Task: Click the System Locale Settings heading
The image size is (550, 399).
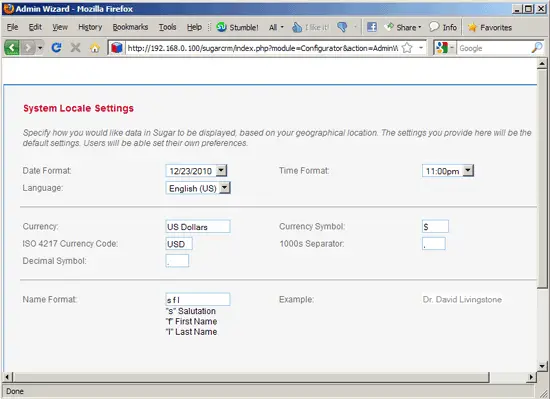Action: pyautogui.click(x=79, y=108)
